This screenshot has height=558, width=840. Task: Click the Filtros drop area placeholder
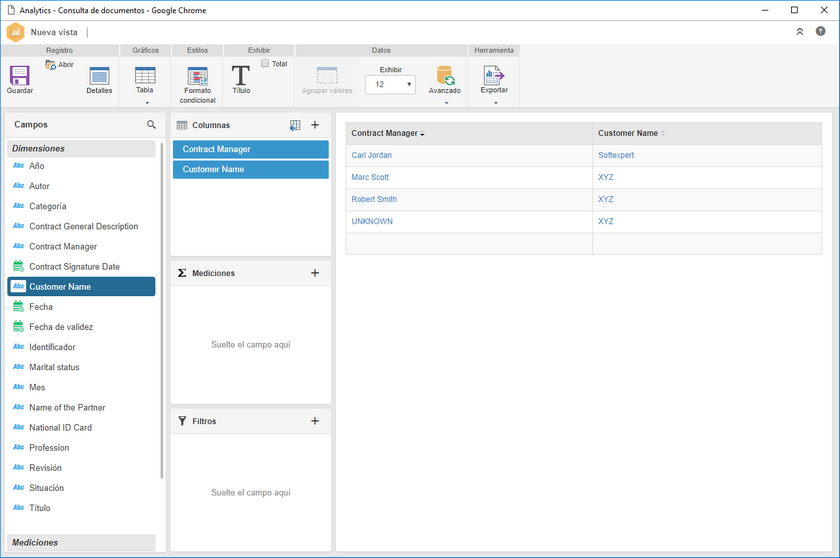pyautogui.click(x=251, y=493)
